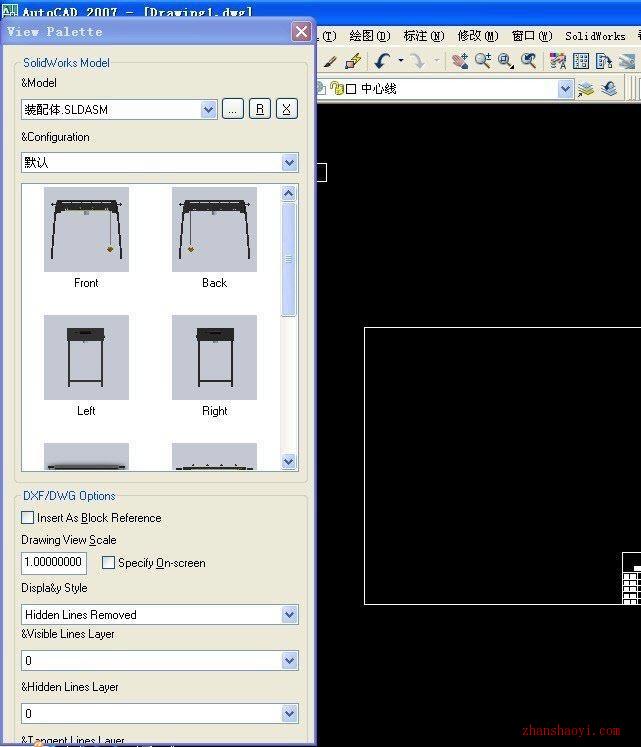The width and height of the screenshot is (641, 747).
Task: Click the Drawing View Scale field 1.00000000
Action: click(x=54, y=563)
